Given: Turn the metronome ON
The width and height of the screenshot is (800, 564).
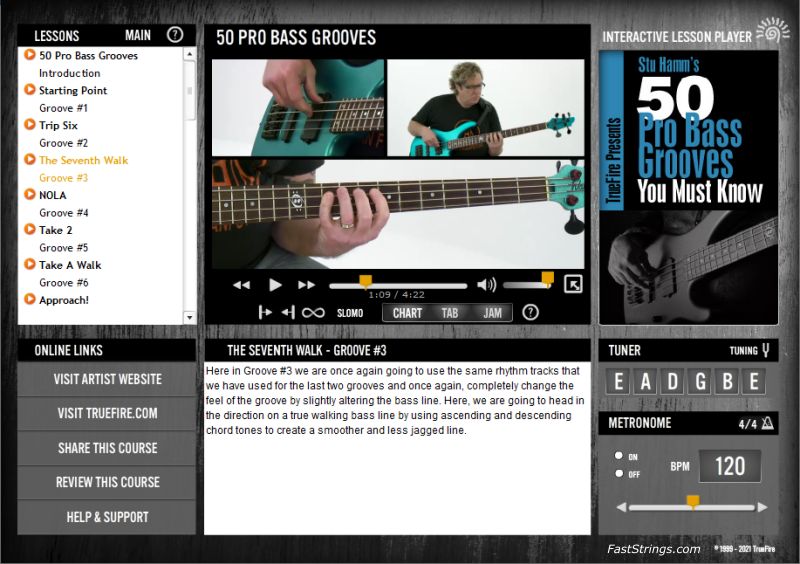Looking at the screenshot, I should pos(619,455).
